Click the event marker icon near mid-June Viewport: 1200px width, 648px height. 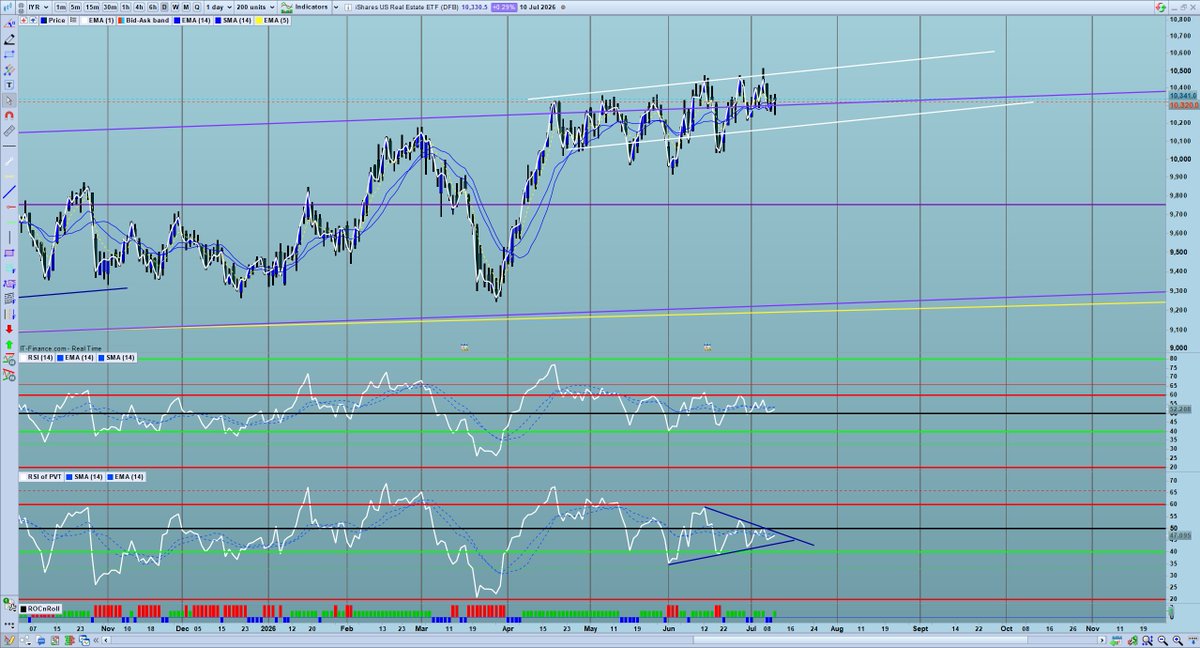[x=708, y=347]
